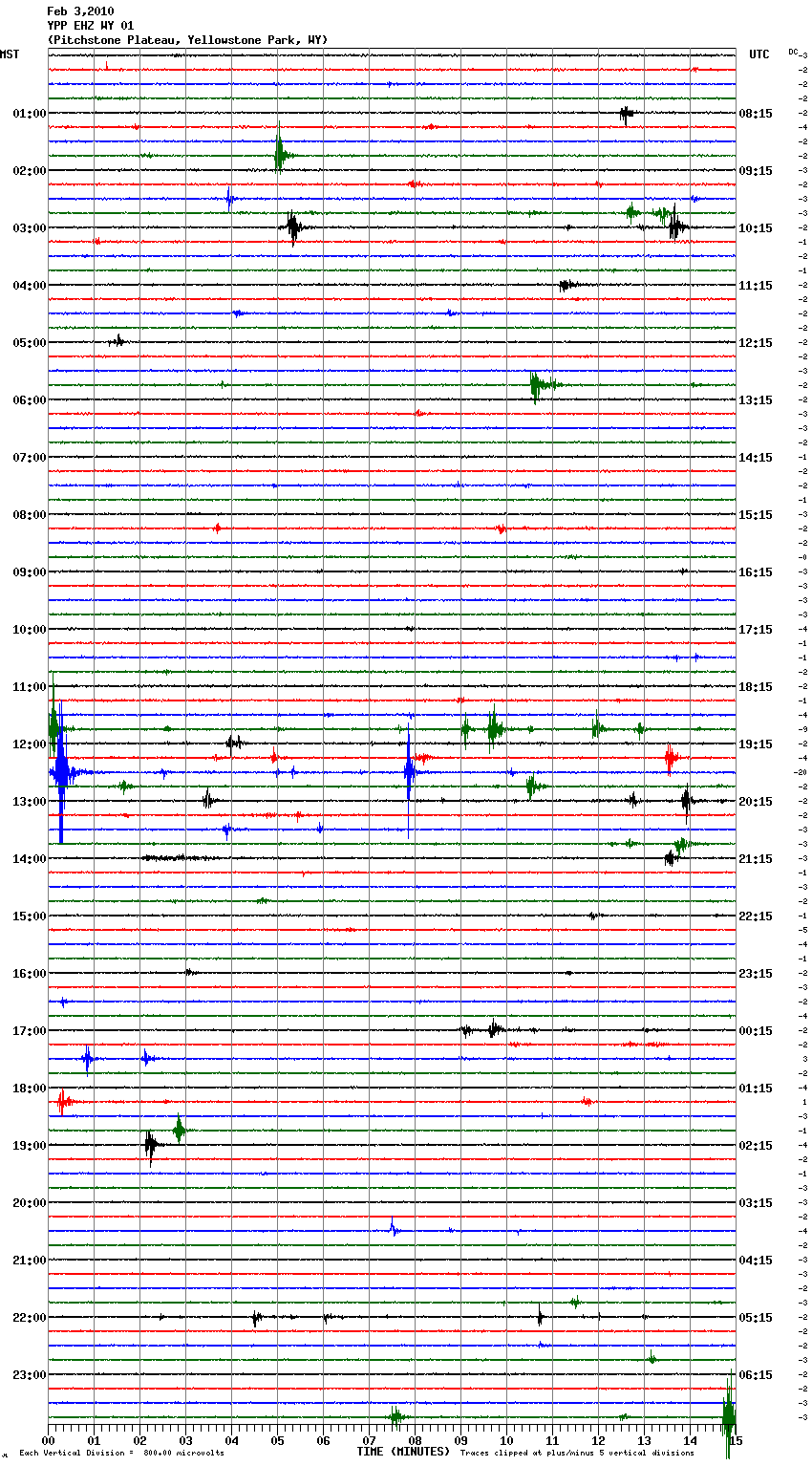Select the 05:00 MST row label
812x1466 pixels.
[30, 343]
